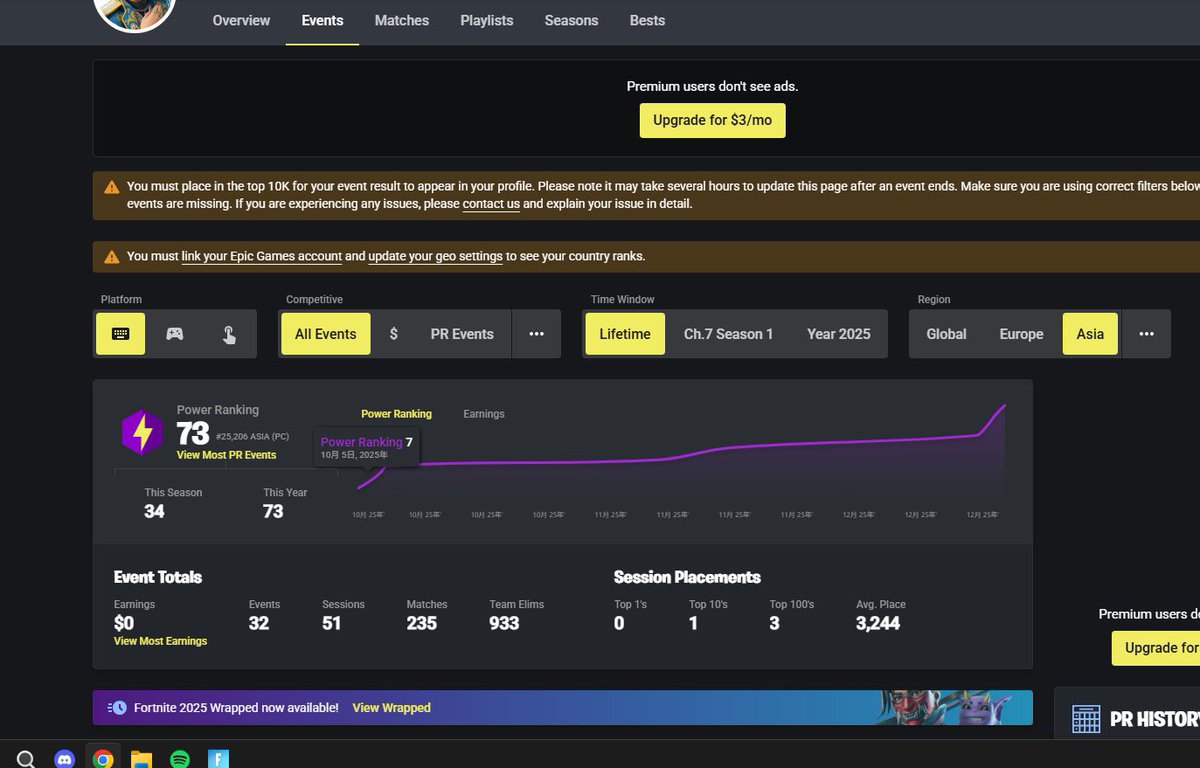The height and width of the screenshot is (768, 1200).
Task: Open more region options menu
Action: [1146, 334]
